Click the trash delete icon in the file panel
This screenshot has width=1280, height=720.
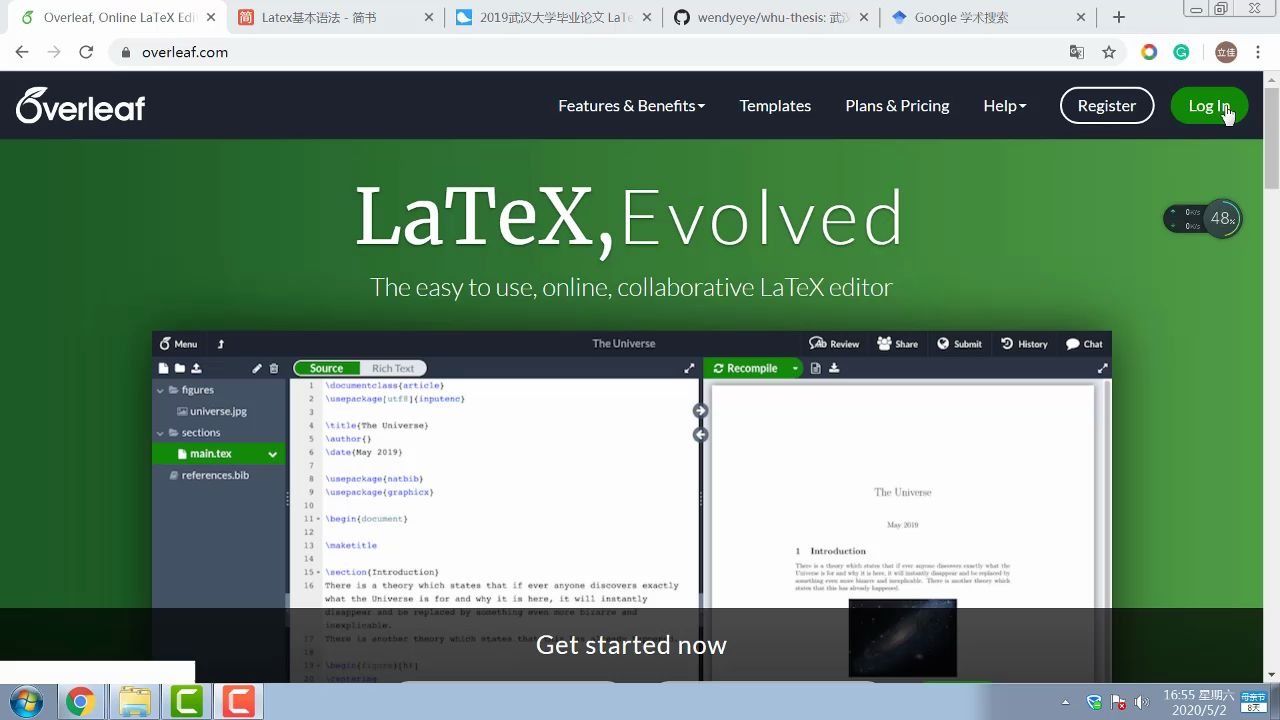274,368
